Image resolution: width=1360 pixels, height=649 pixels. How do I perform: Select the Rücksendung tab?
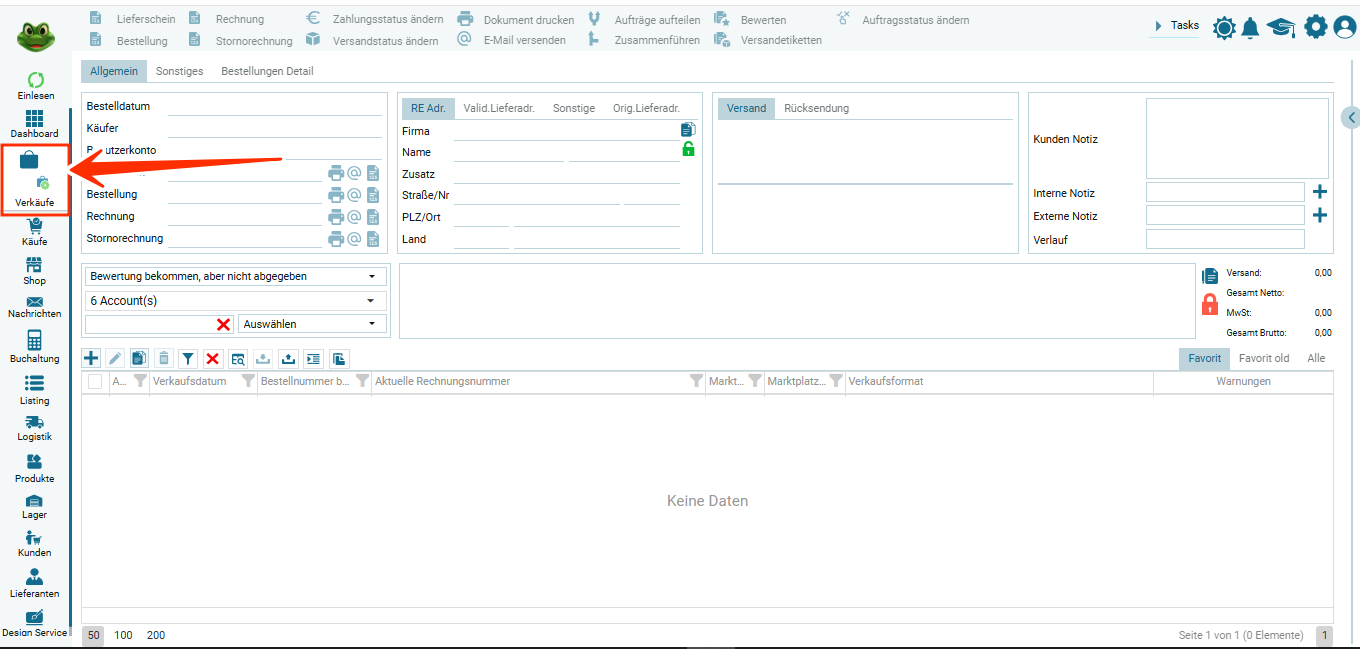coord(816,108)
